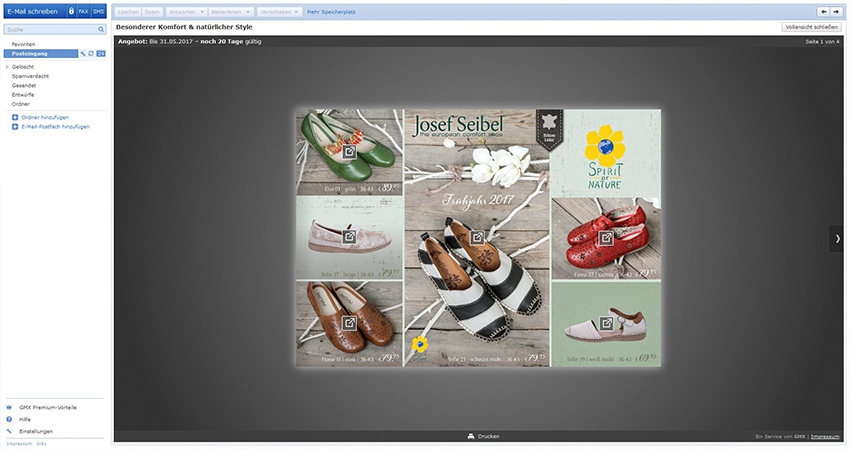Open link icon on green shoes

point(350,151)
